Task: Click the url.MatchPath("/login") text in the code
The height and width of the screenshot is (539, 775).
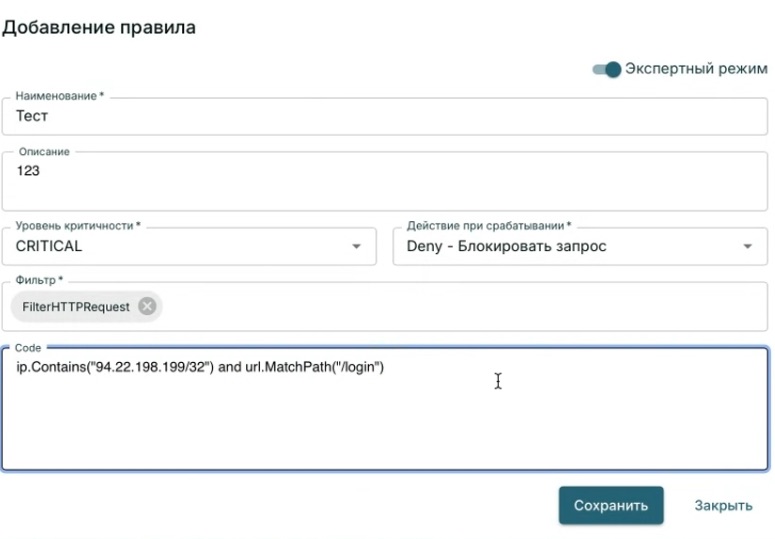Action: [x=315, y=368]
